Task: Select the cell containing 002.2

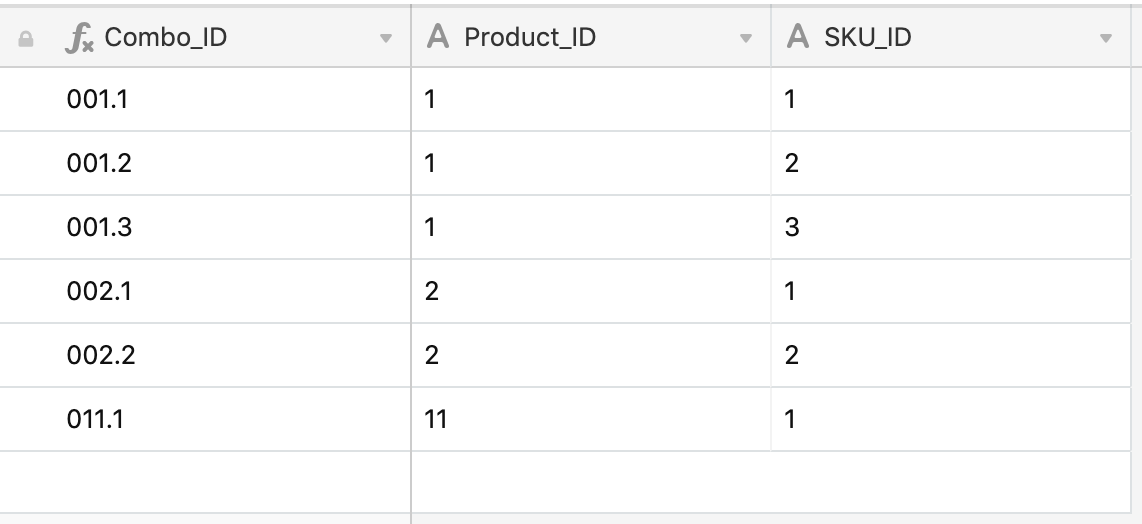Action: coord(205,356)
